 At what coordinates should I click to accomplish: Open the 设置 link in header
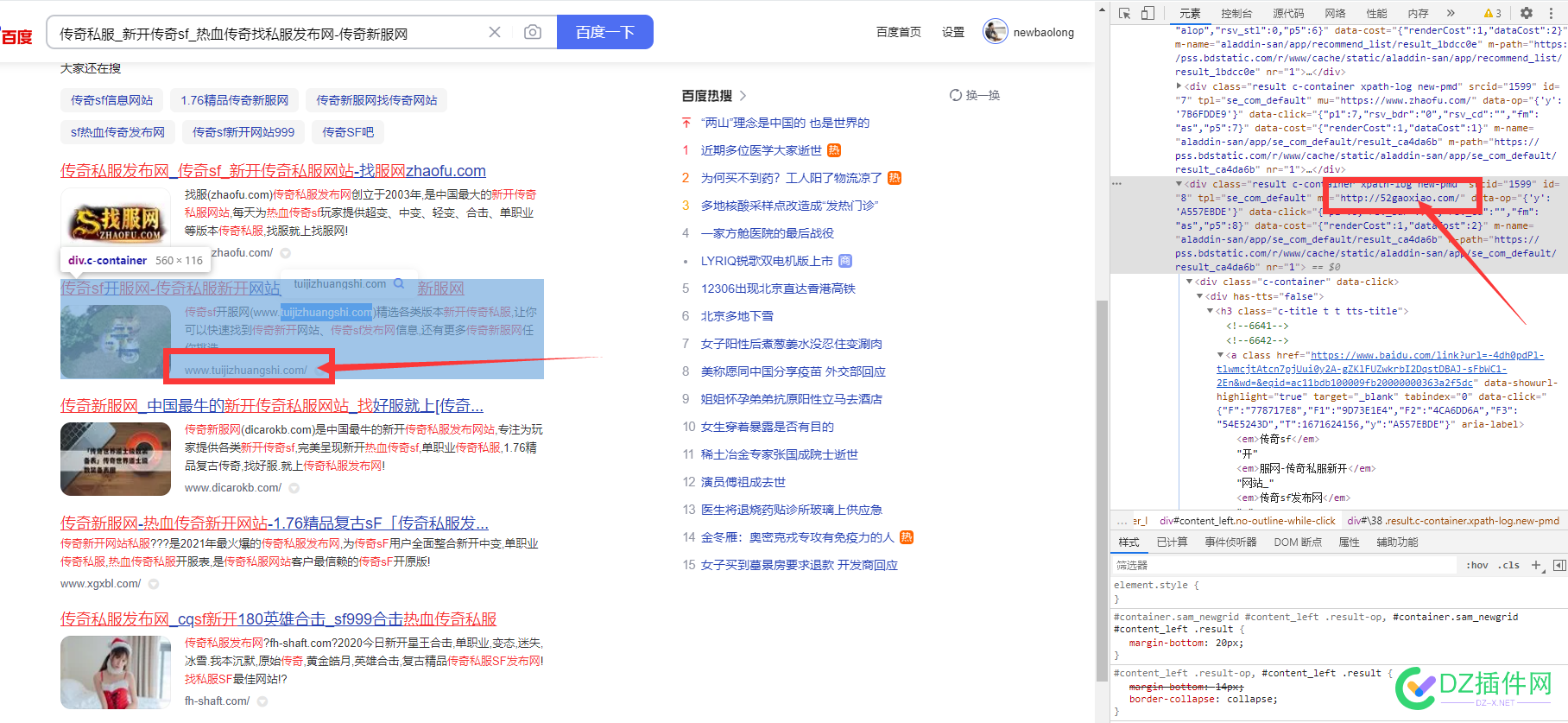coord(953,32)
